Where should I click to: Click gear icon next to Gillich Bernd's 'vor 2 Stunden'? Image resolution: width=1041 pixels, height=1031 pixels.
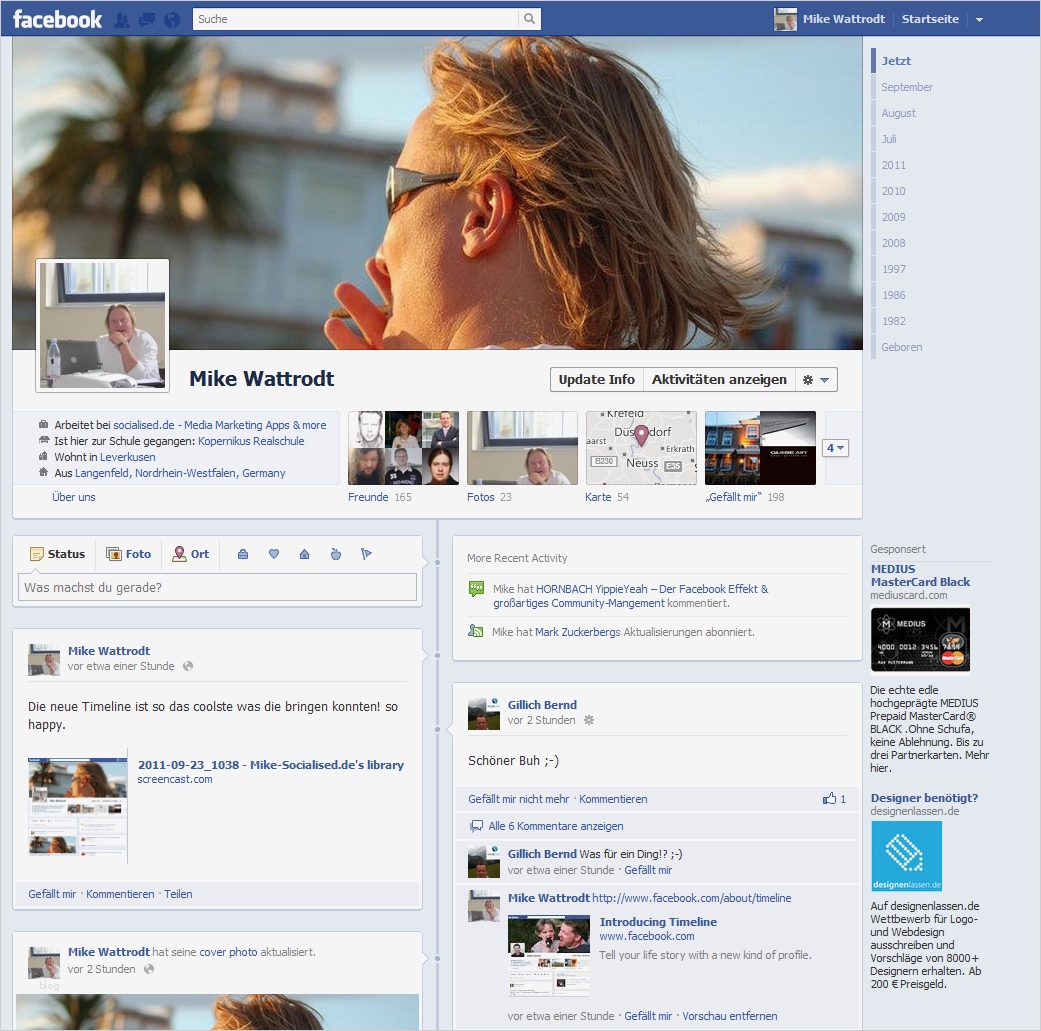589,720
